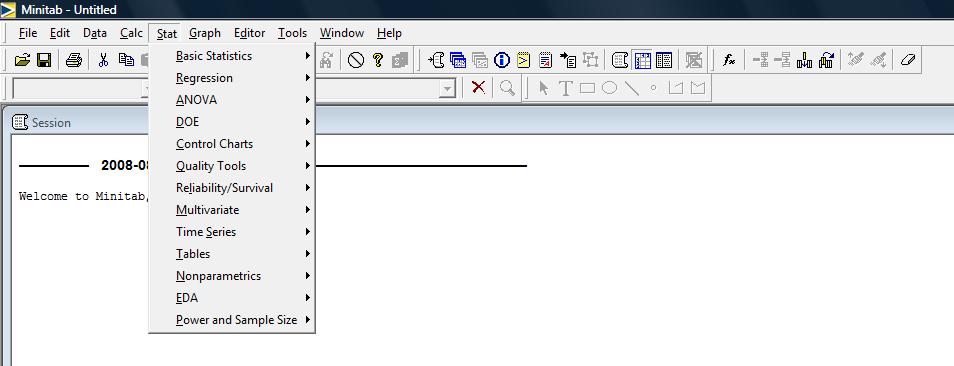Image resolution: width=954 pixels, height=366 pixels.
Task: Expand the Time Series submenu
Action: [232, 232]
